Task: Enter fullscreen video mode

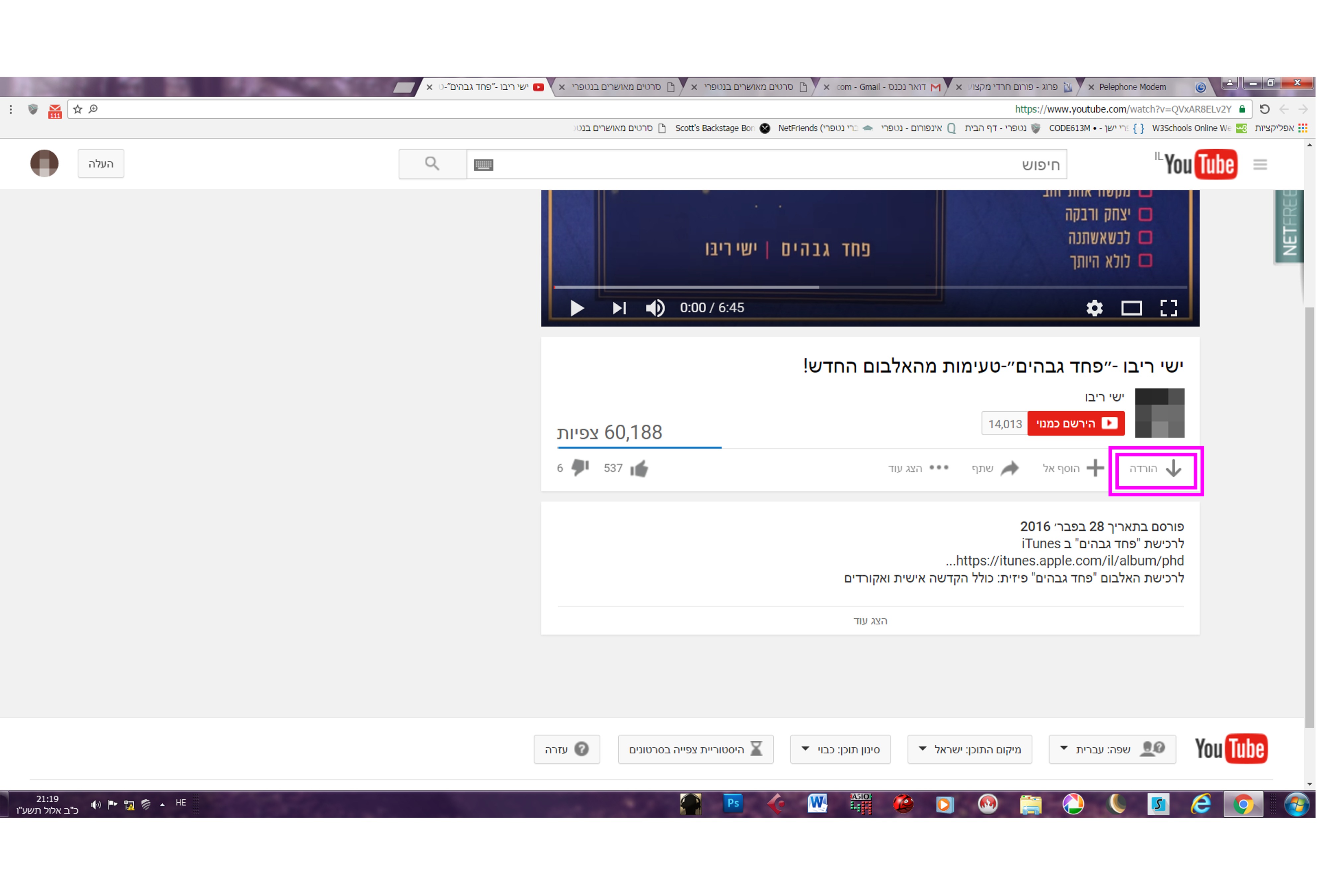Action: pyautogui.click(x=1169, y=308)
